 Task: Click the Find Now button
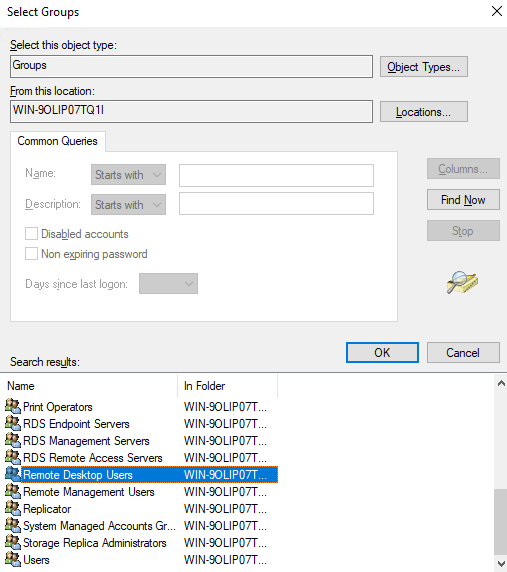click(x=463, y=200)
